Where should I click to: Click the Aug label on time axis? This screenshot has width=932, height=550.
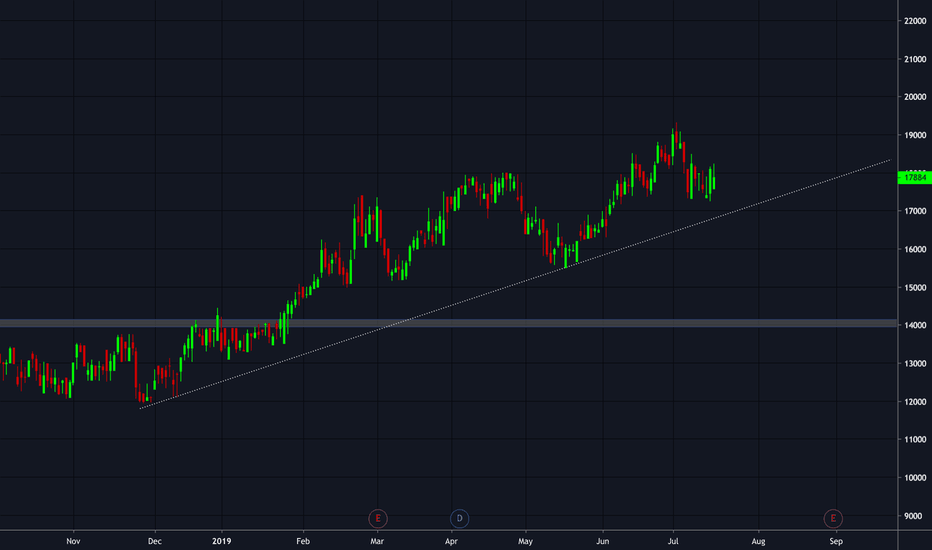[758, 541]
